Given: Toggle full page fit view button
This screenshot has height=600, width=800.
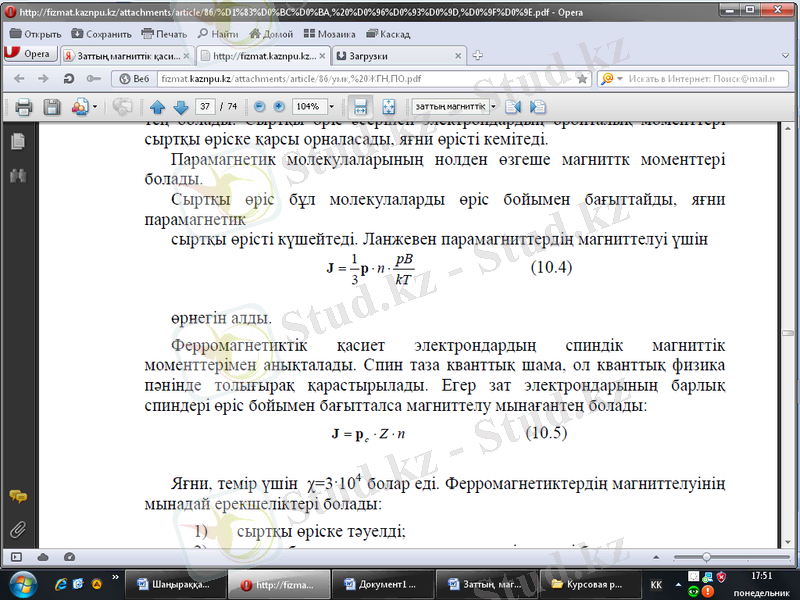Looking at the screenshot, I should coord(388,107).
